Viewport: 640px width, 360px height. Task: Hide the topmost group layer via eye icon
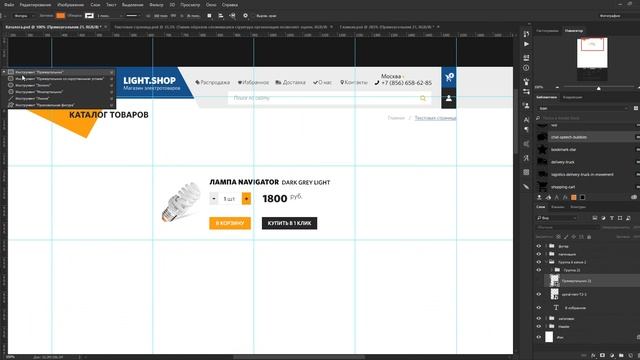(539, 246)
